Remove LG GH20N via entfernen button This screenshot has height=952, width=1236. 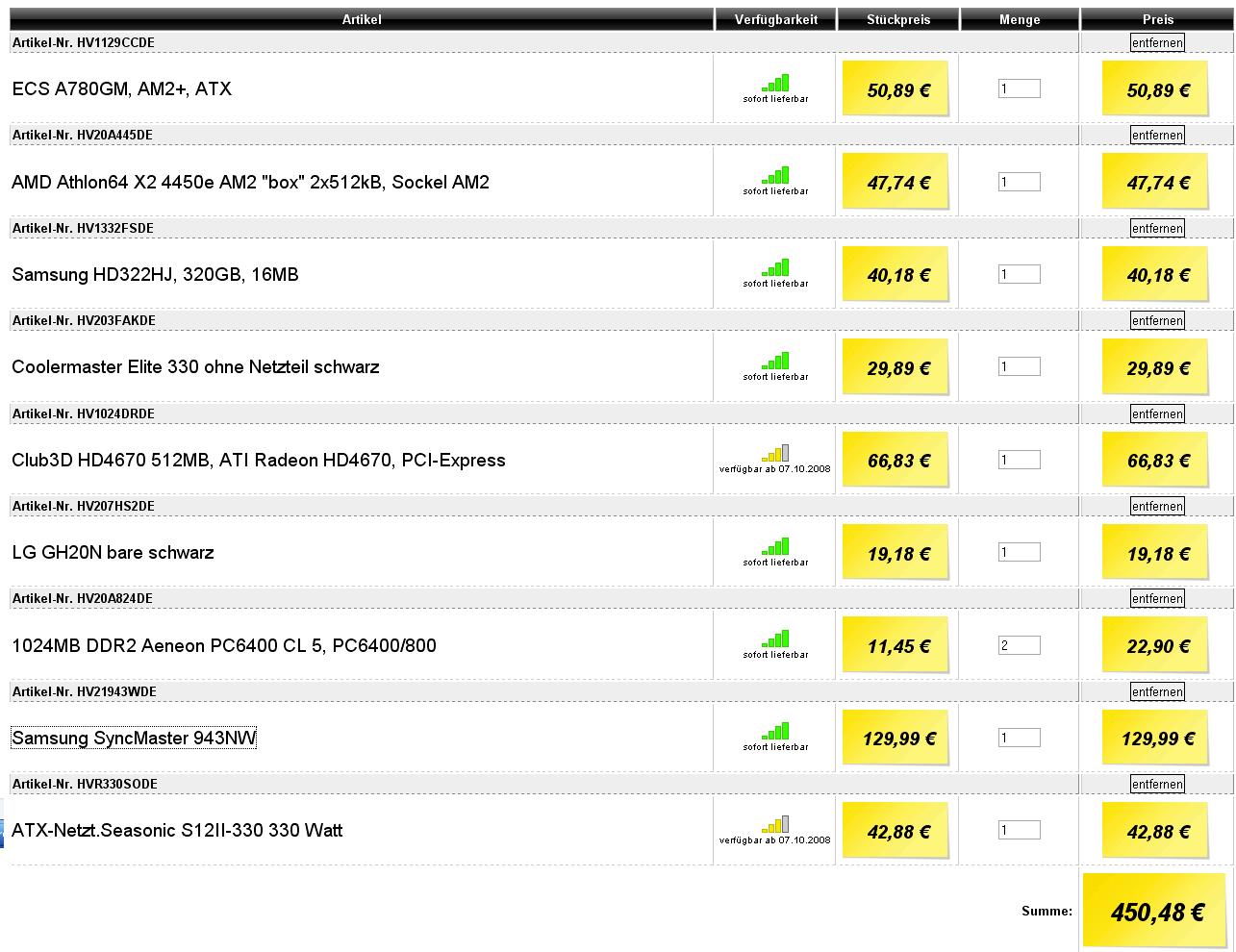tap(1157, 506)
